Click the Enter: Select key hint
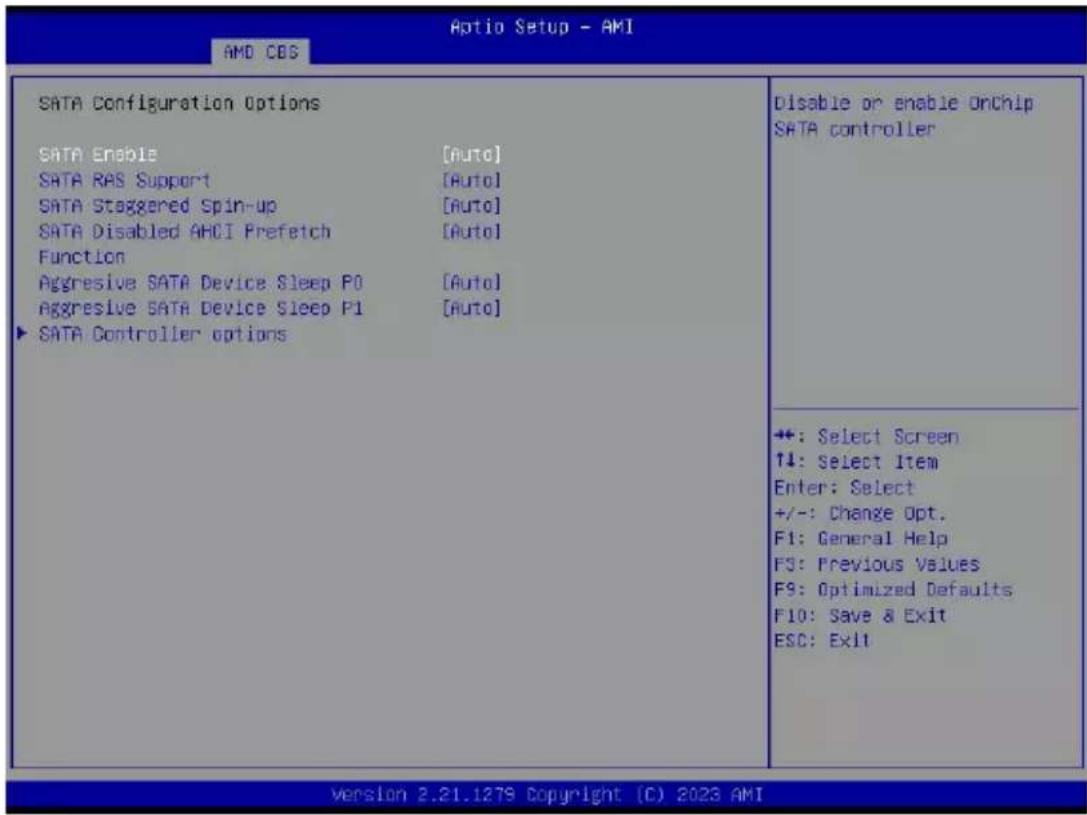The width and height of the screenshot is (1087, 815). 844,488
